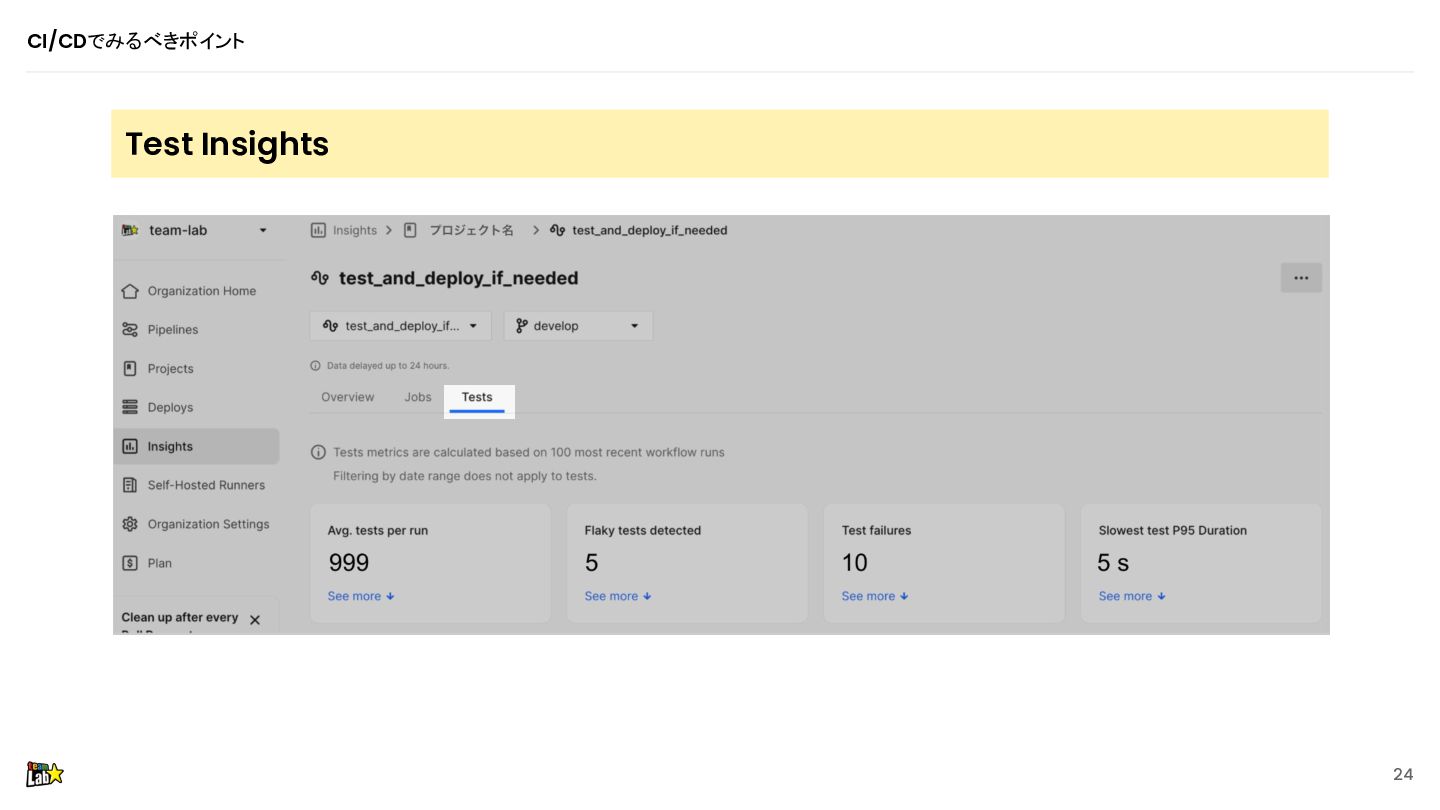Click the Organization Home house icon

click(x=130, y=291)
